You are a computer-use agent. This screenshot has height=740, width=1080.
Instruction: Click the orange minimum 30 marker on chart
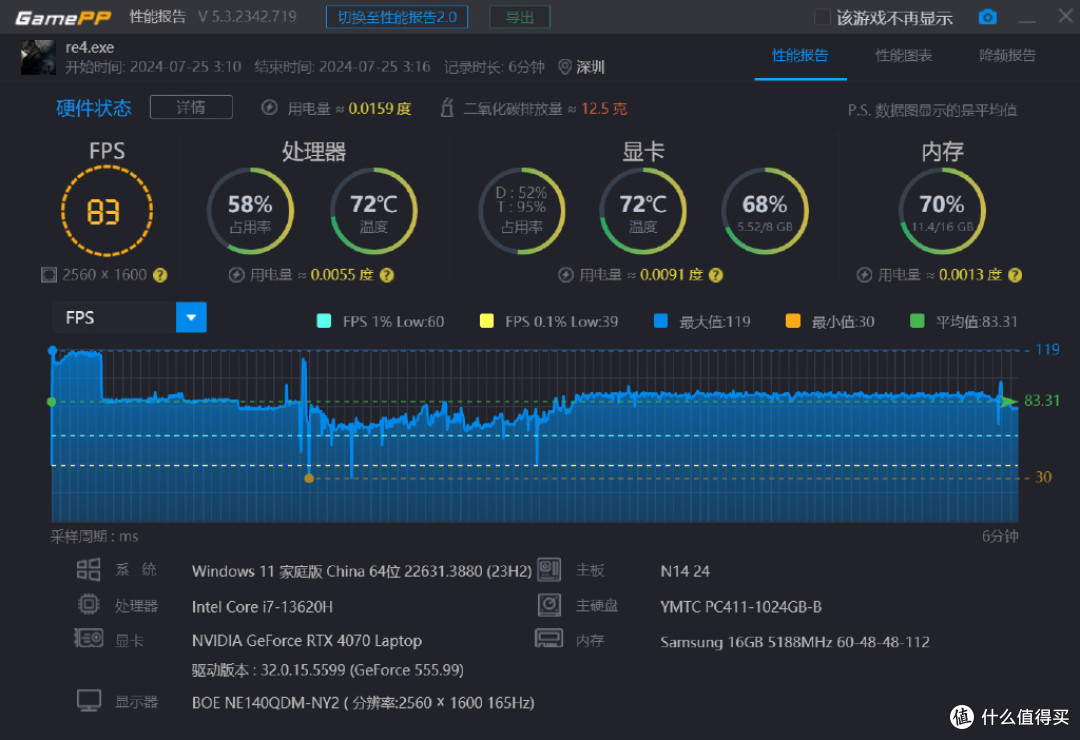[309, 478]
